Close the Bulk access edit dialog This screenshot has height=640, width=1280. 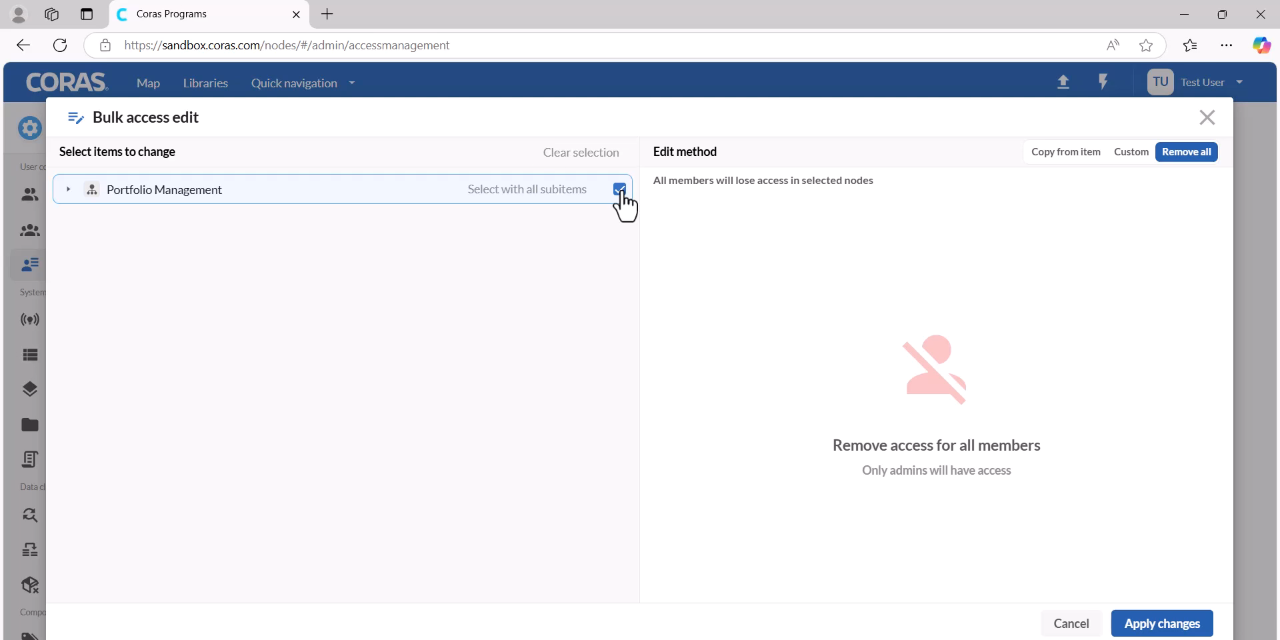pyautogui.click(x=1207, y=117)
